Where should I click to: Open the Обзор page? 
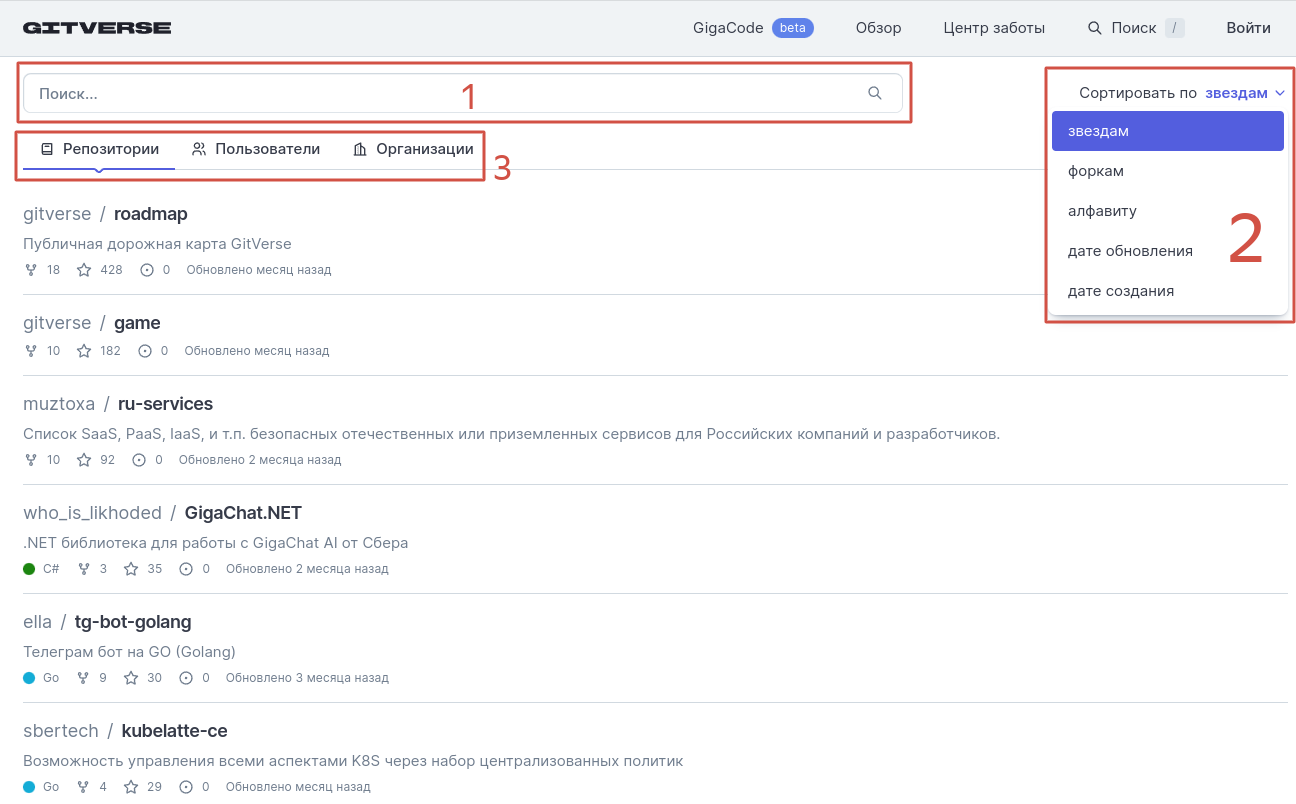point(878,28)
